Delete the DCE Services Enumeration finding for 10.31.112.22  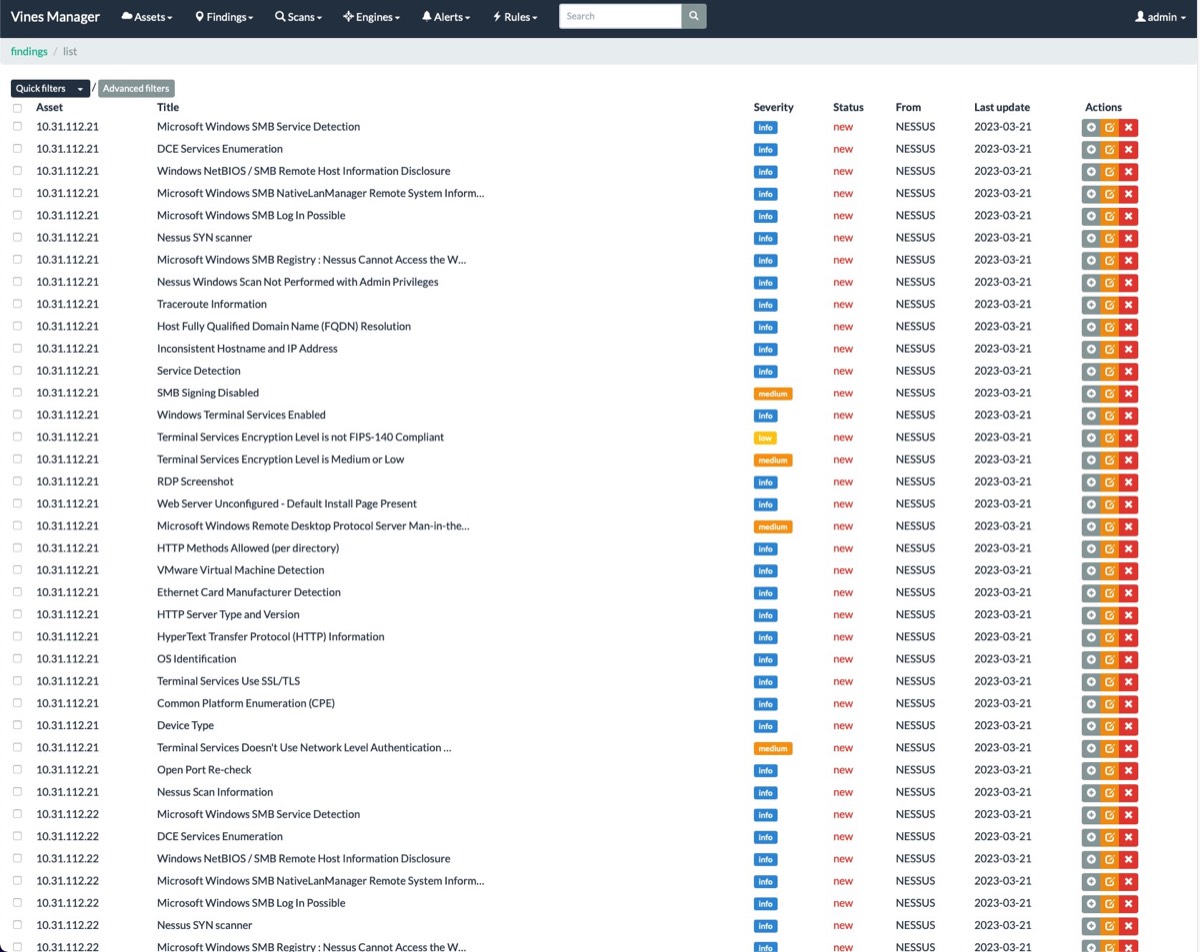(x=1129, y=837)
